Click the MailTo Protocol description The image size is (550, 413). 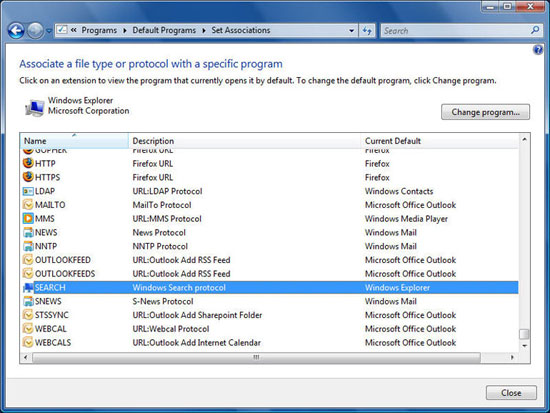[162, 205]
